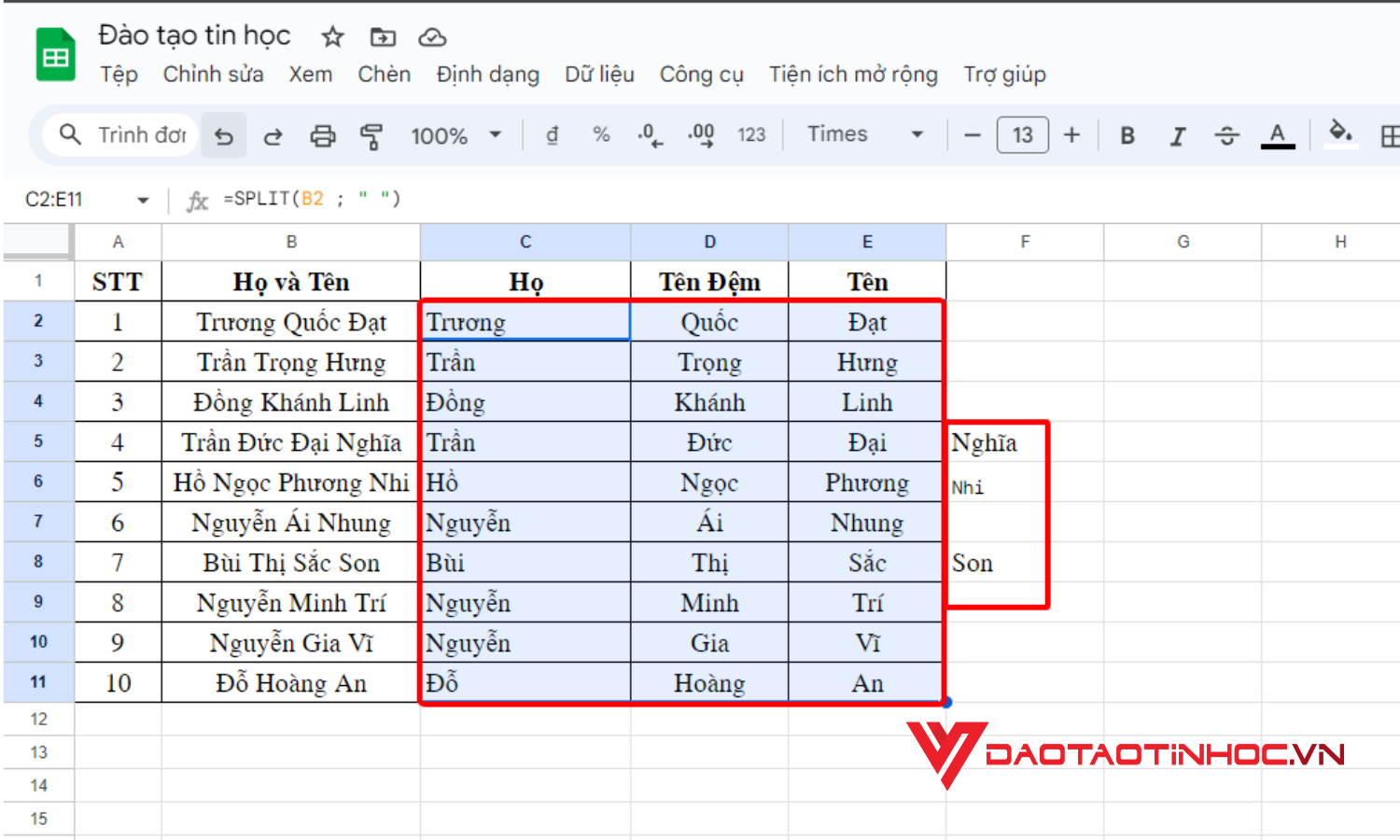
Task: Click the Nhi cell in column F
Action: coord(1025,483)
